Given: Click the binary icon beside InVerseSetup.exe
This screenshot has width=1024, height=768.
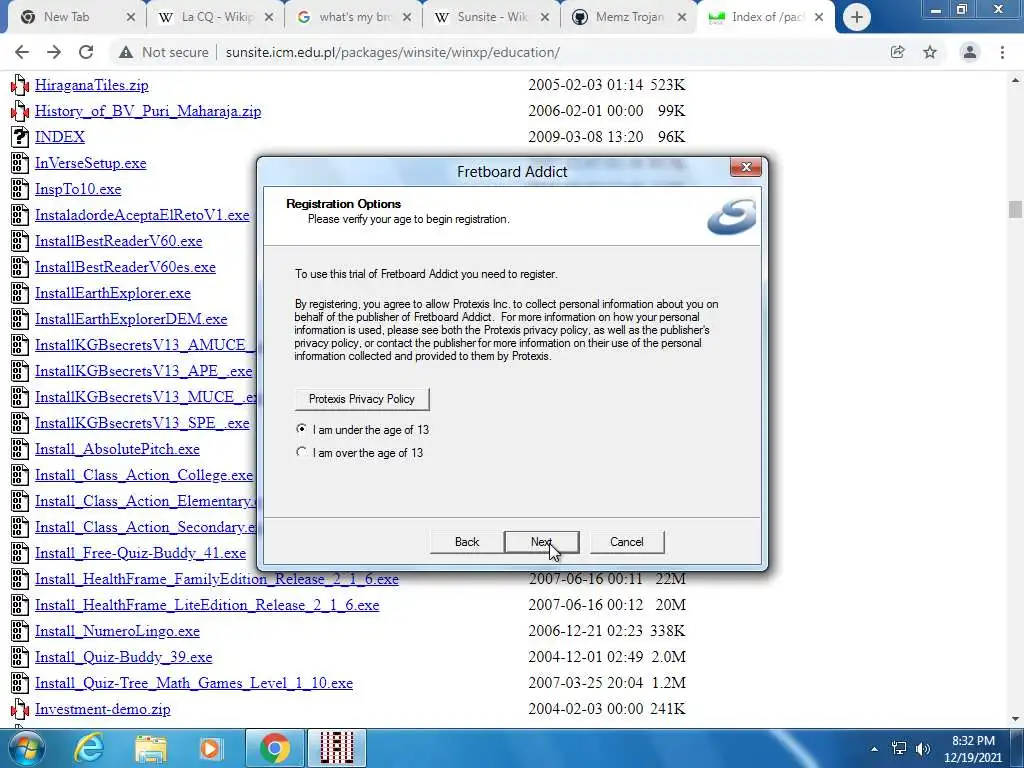Looking at the screenshot, I should tap(20, 163).
